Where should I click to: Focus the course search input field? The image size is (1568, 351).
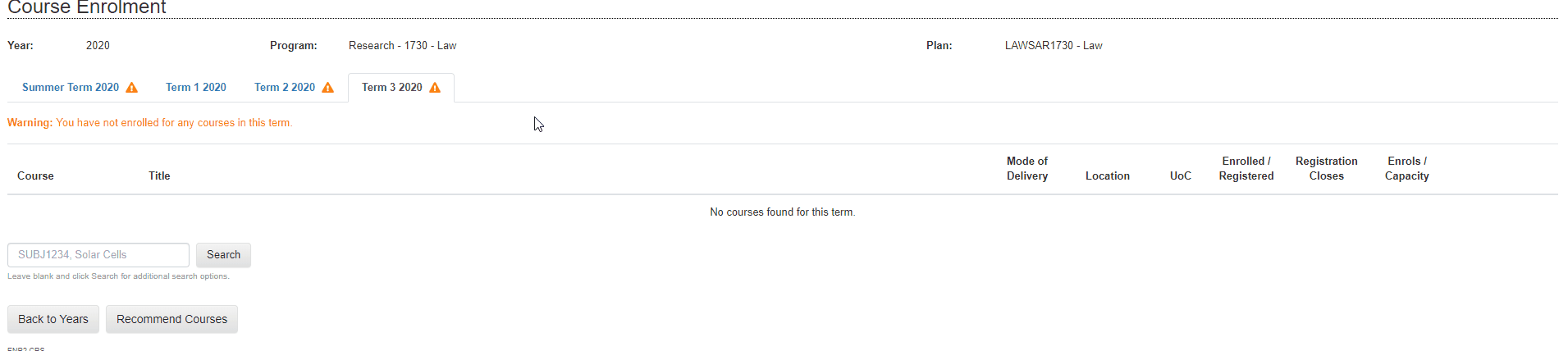click(98, 255)
